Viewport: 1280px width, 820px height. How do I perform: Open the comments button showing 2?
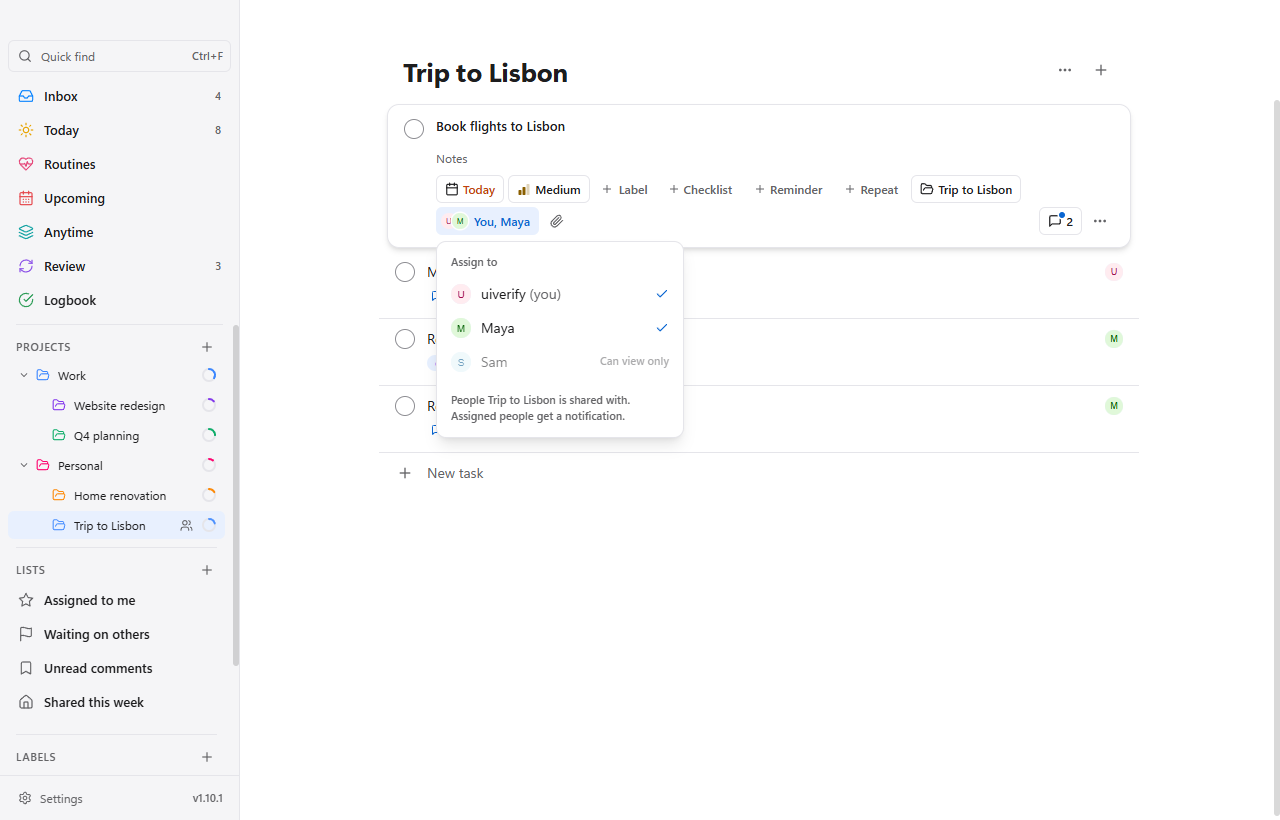(1060, 221)
